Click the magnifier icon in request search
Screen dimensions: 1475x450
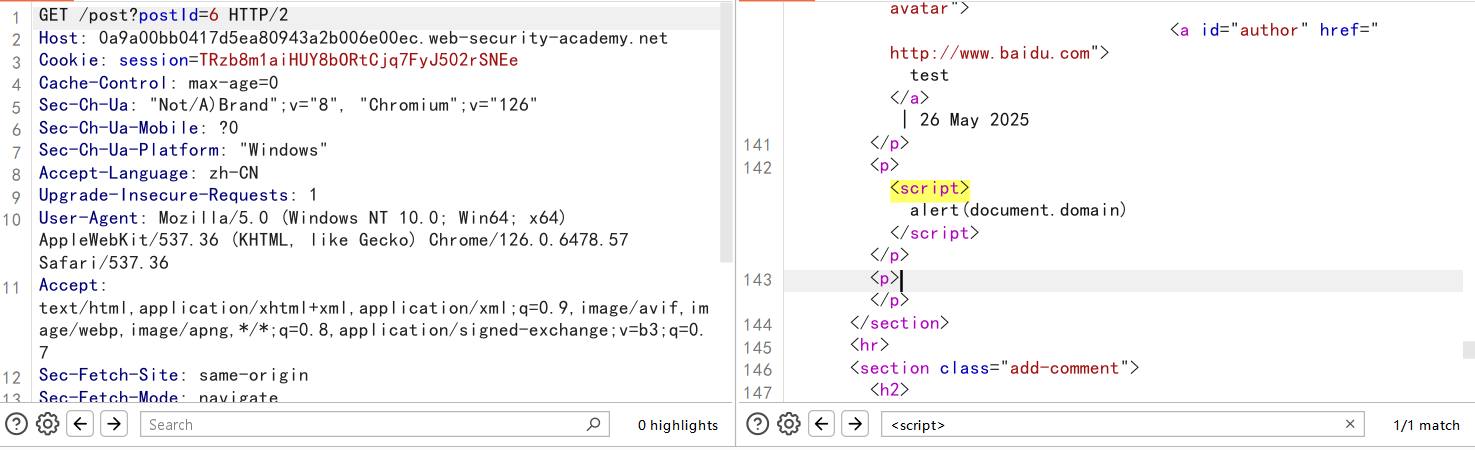point(593,424)
